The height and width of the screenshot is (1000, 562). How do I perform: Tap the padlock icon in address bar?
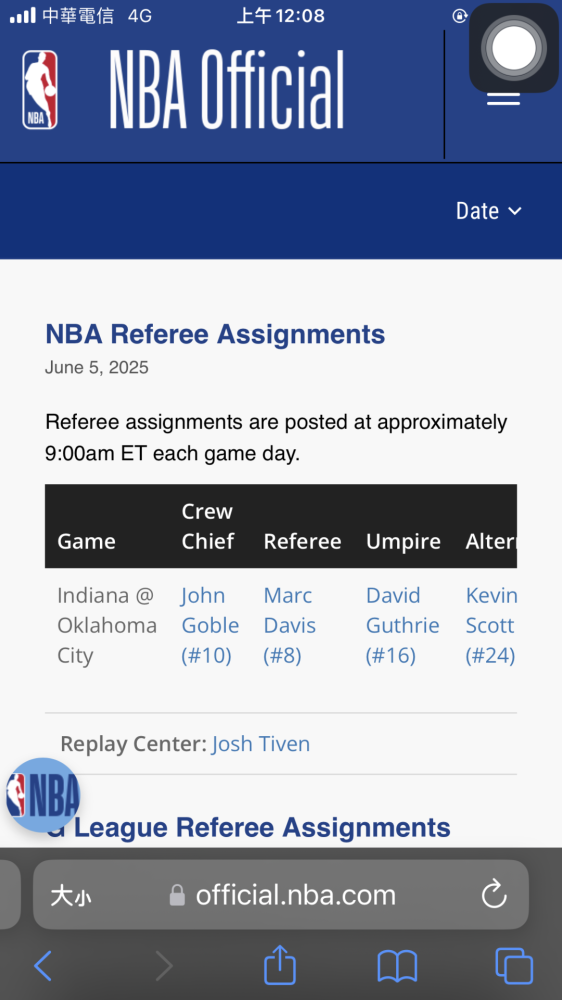[x=177, y=895]
